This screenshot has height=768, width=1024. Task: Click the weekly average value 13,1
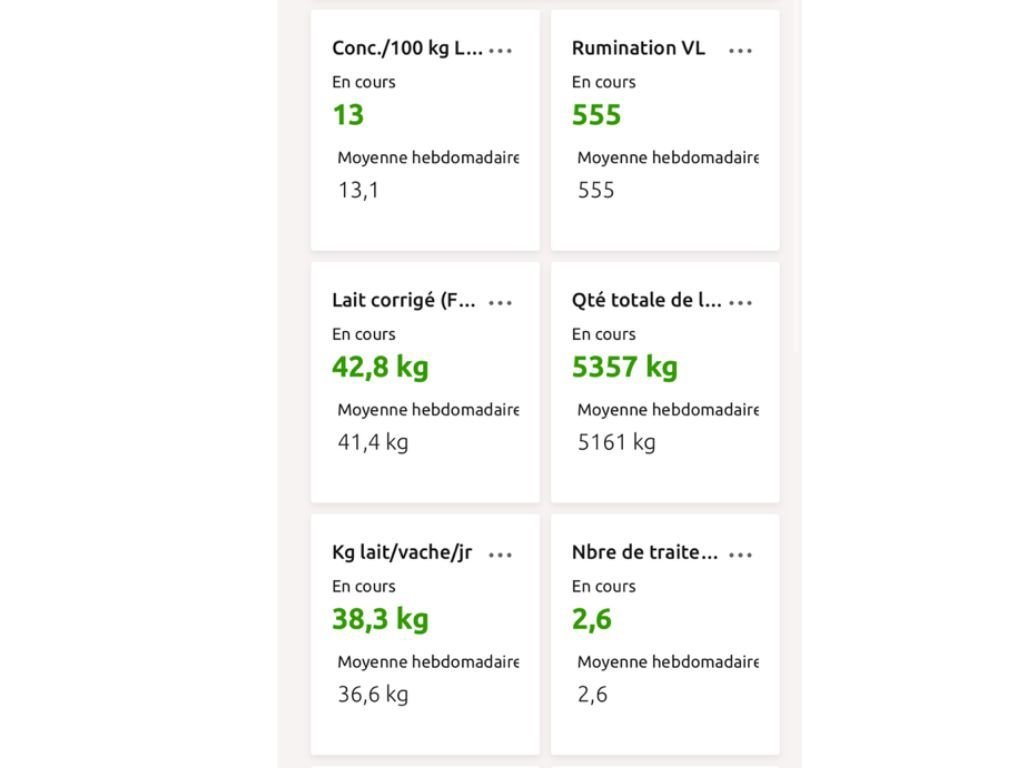point(359,190)
